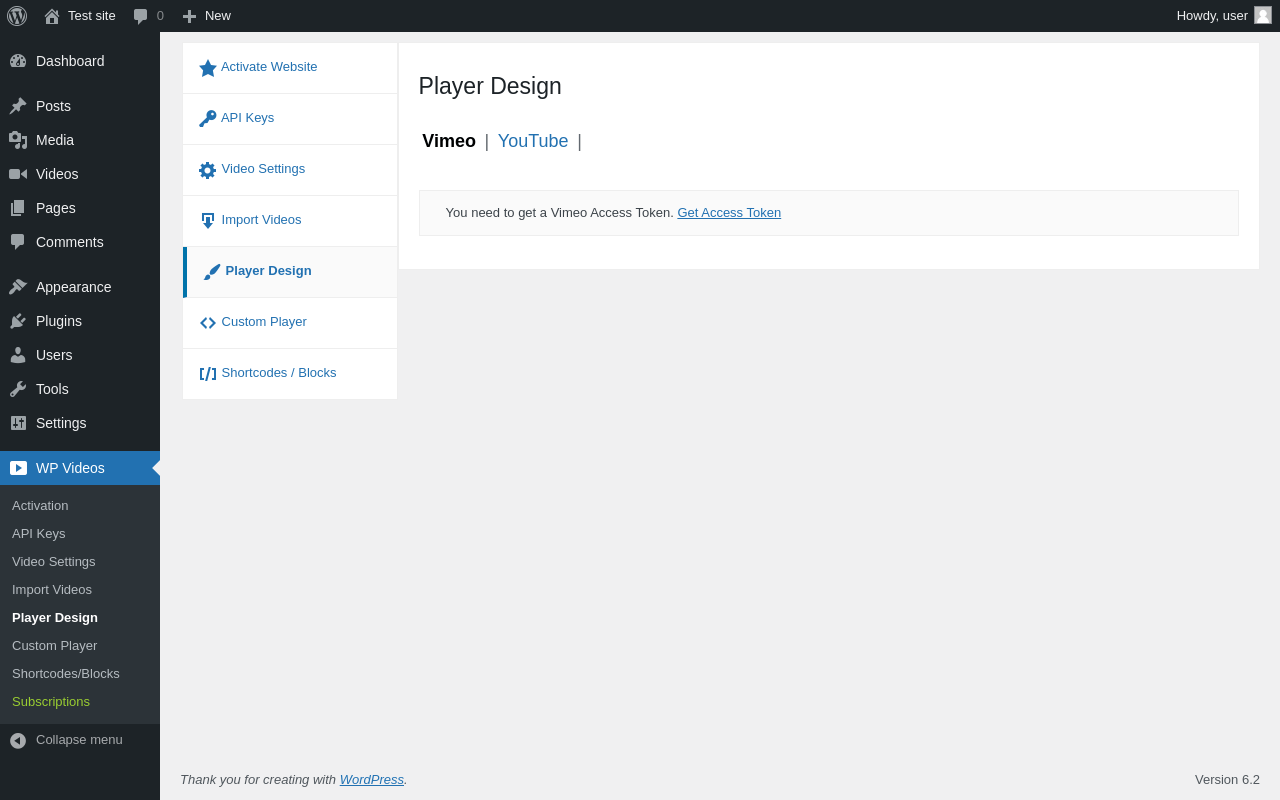Click the Users menu label

[54, 355]
